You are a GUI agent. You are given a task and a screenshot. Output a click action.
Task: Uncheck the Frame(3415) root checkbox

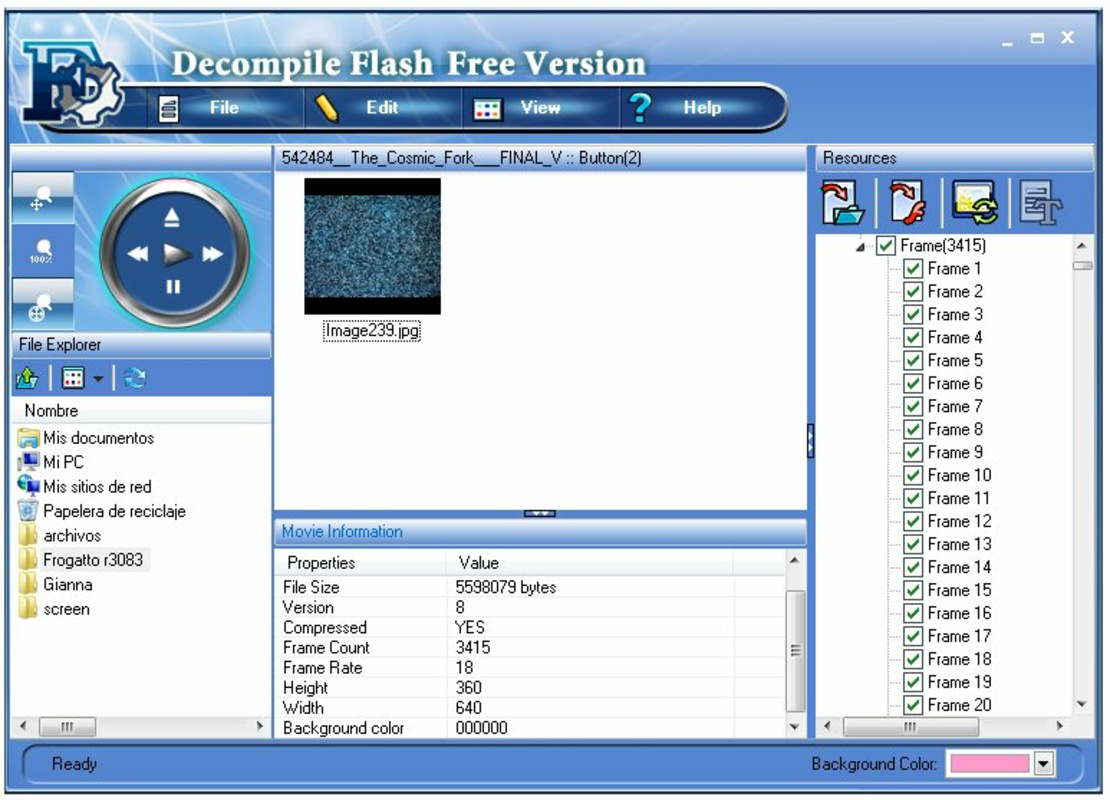[886, 246]
